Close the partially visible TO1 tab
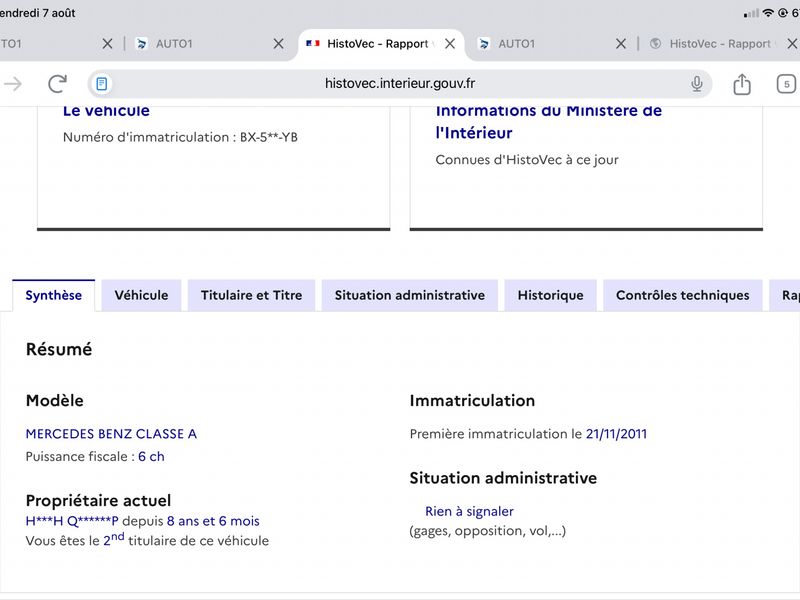The width and height of the screenshot is (800, 600). pos(107,44)
